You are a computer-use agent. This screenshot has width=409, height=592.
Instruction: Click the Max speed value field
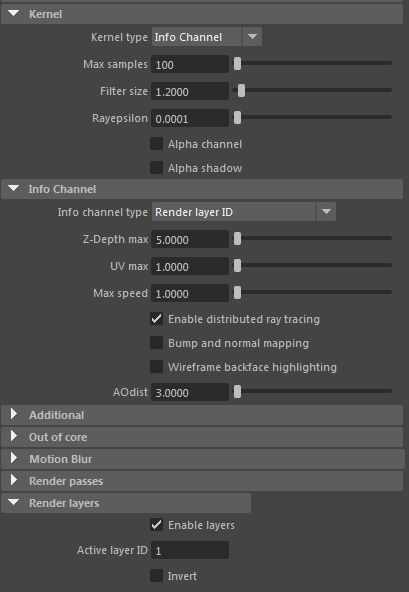pyautogui.click(x=190, y=293)
